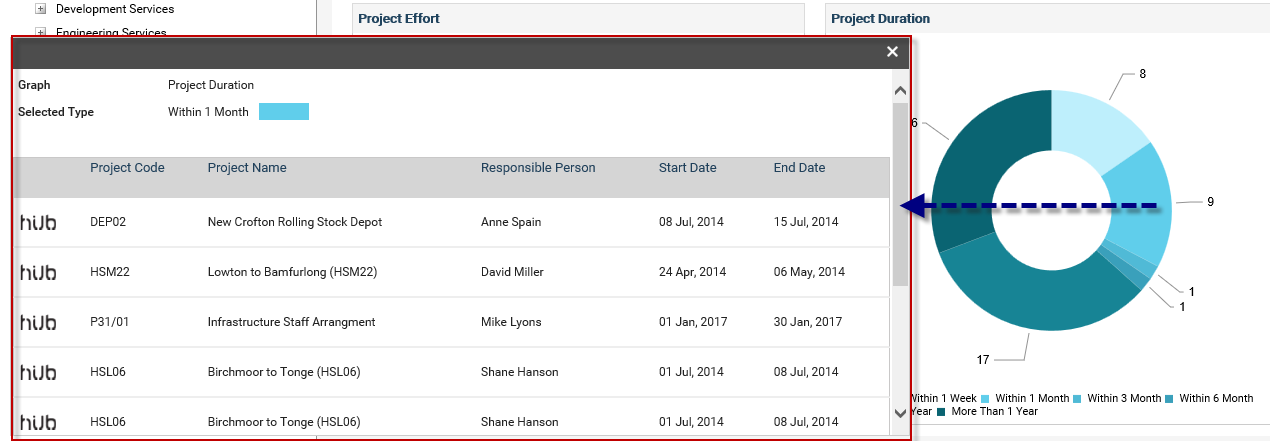Expand the Engineering Services tree node
Viewport: 1270px width, 441px height.
[x=41, y=32]
